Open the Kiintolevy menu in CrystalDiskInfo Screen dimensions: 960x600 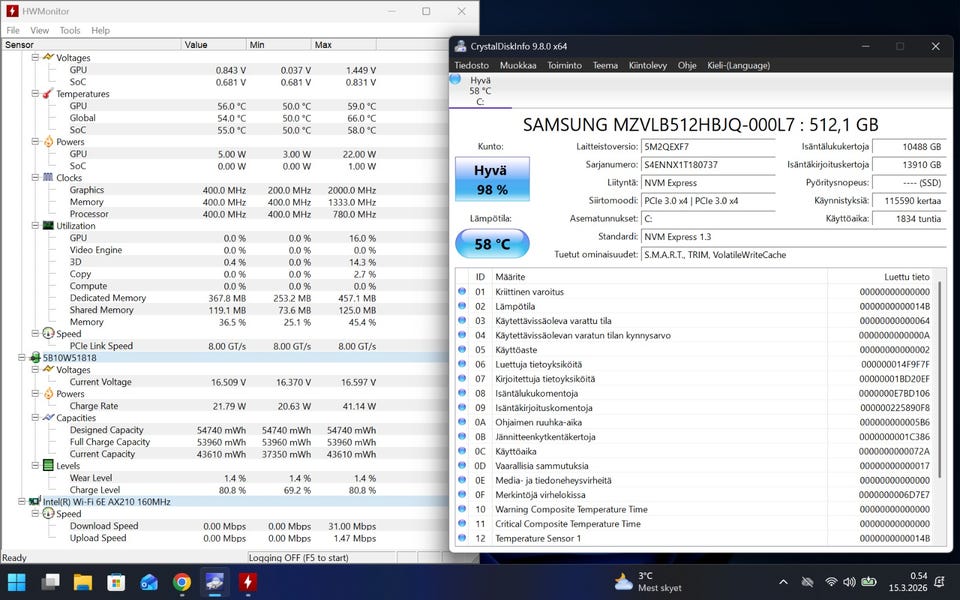[x=648, y=65]
